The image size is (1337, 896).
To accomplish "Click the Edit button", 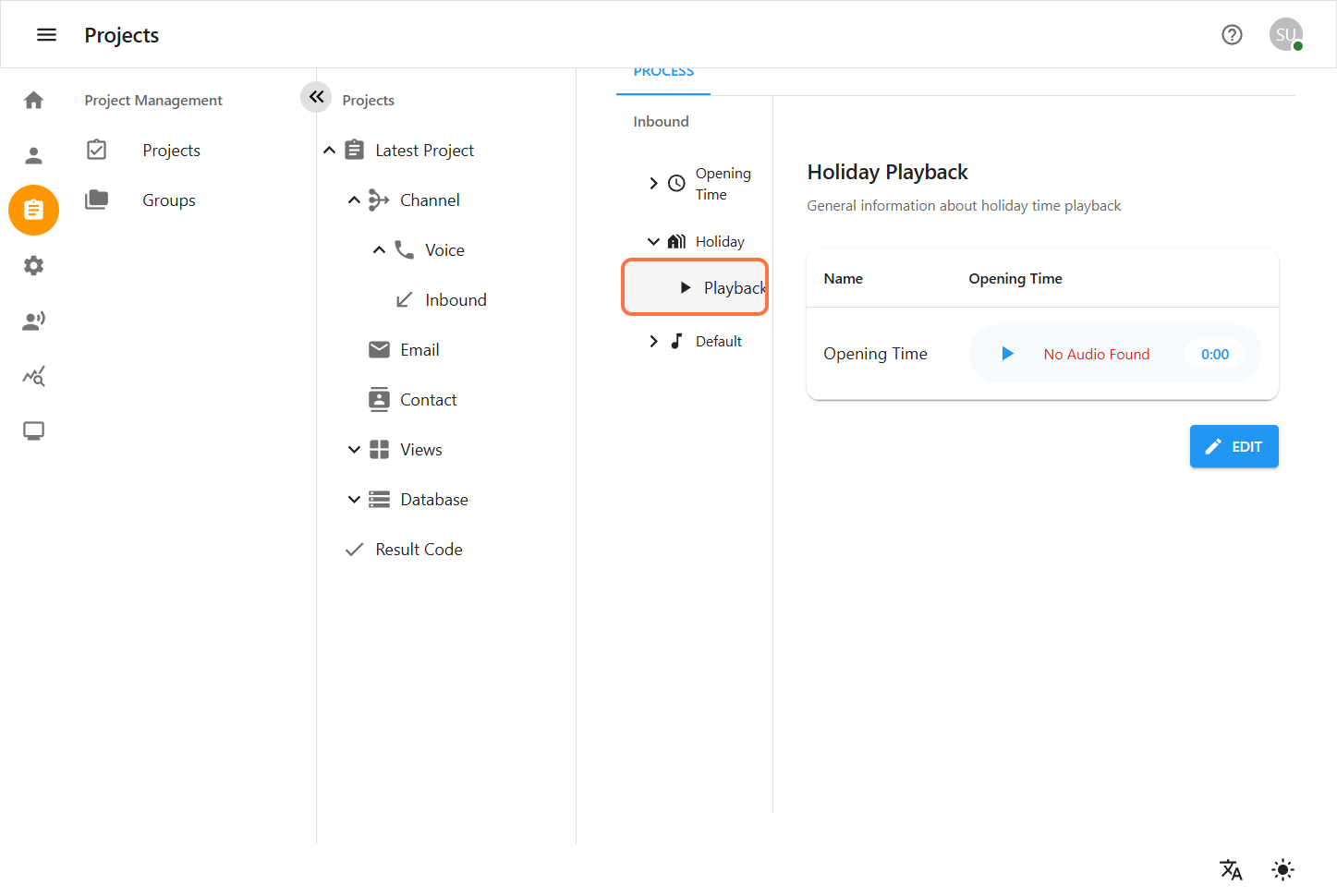I will [1234, 446].
